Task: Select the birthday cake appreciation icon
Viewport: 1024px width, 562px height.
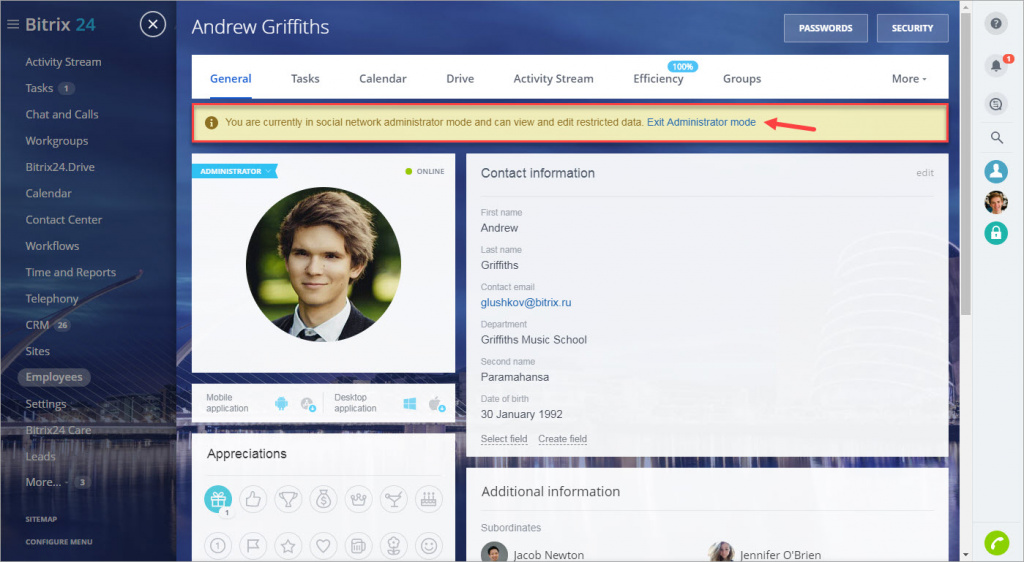Action: 428,499
